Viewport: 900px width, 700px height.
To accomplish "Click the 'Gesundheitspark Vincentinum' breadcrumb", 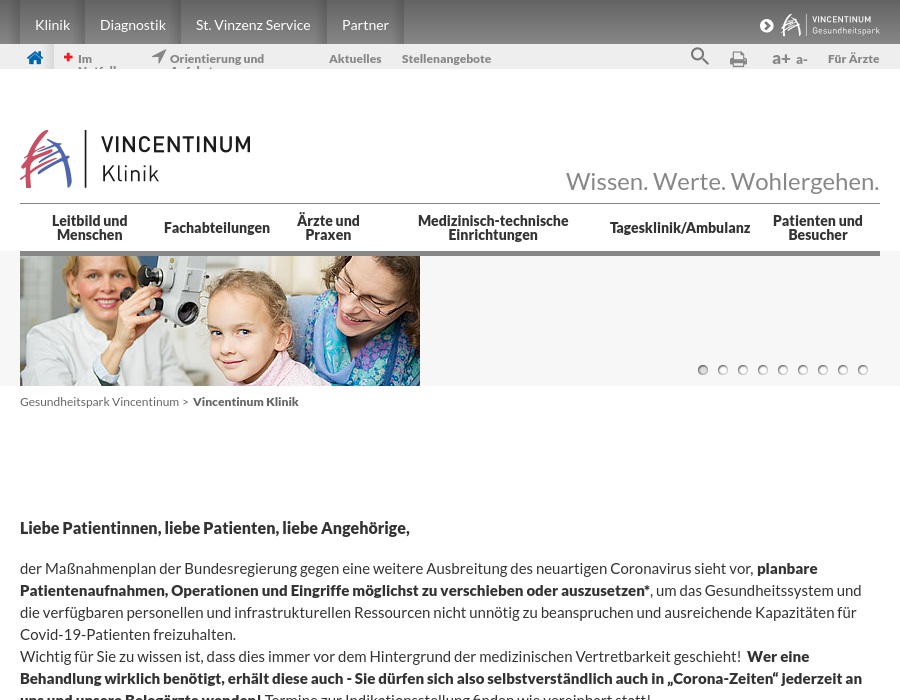I will (x=99, y=401).
